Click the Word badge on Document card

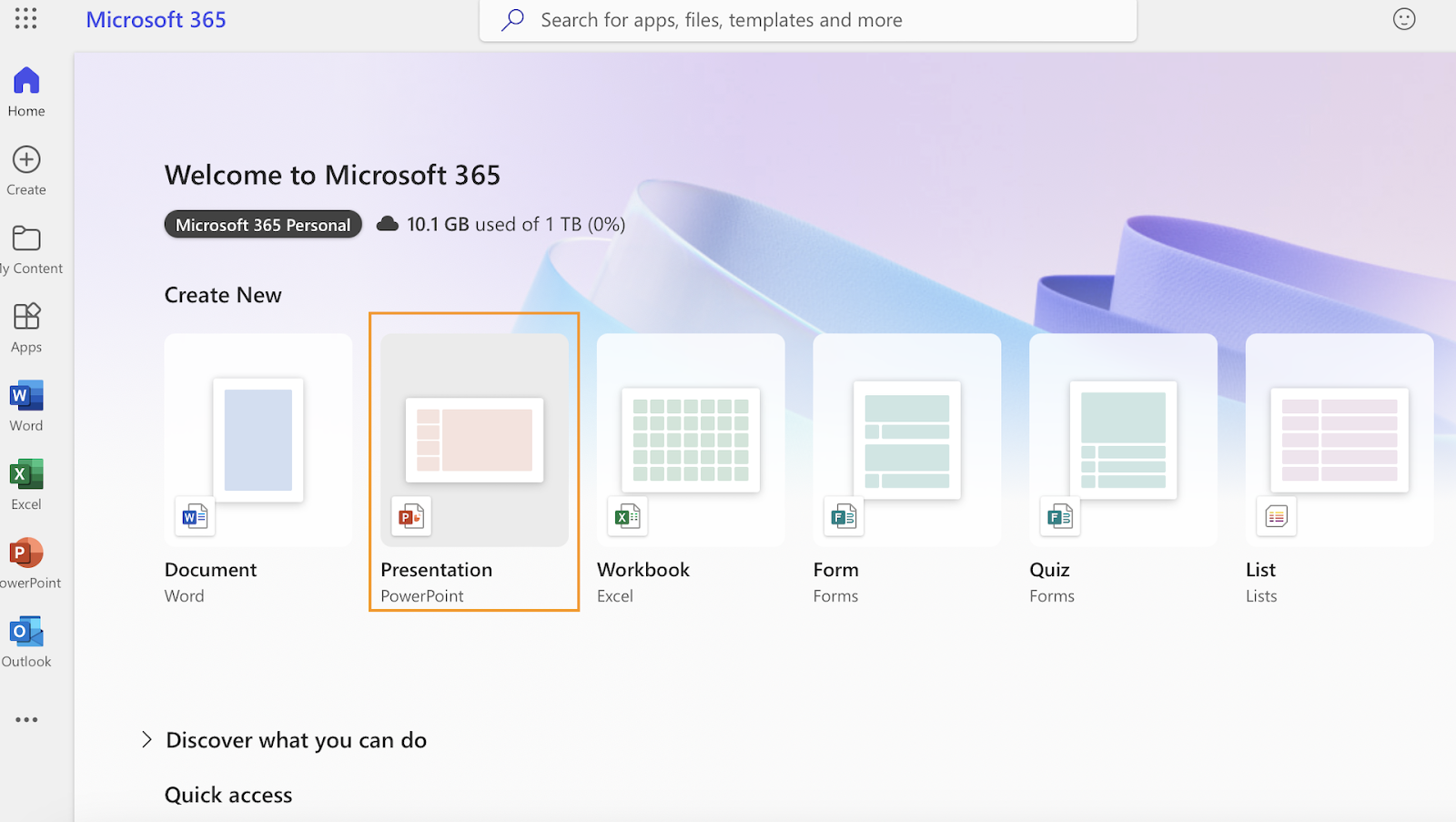pos(195,517)
